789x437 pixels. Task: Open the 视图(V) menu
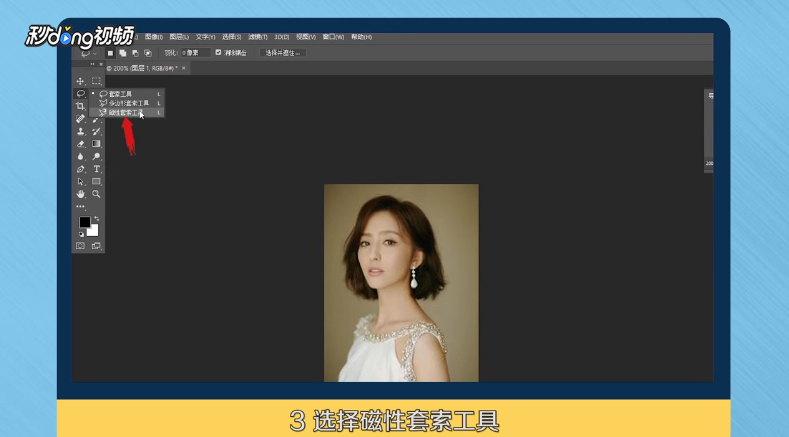click(305, 37)
